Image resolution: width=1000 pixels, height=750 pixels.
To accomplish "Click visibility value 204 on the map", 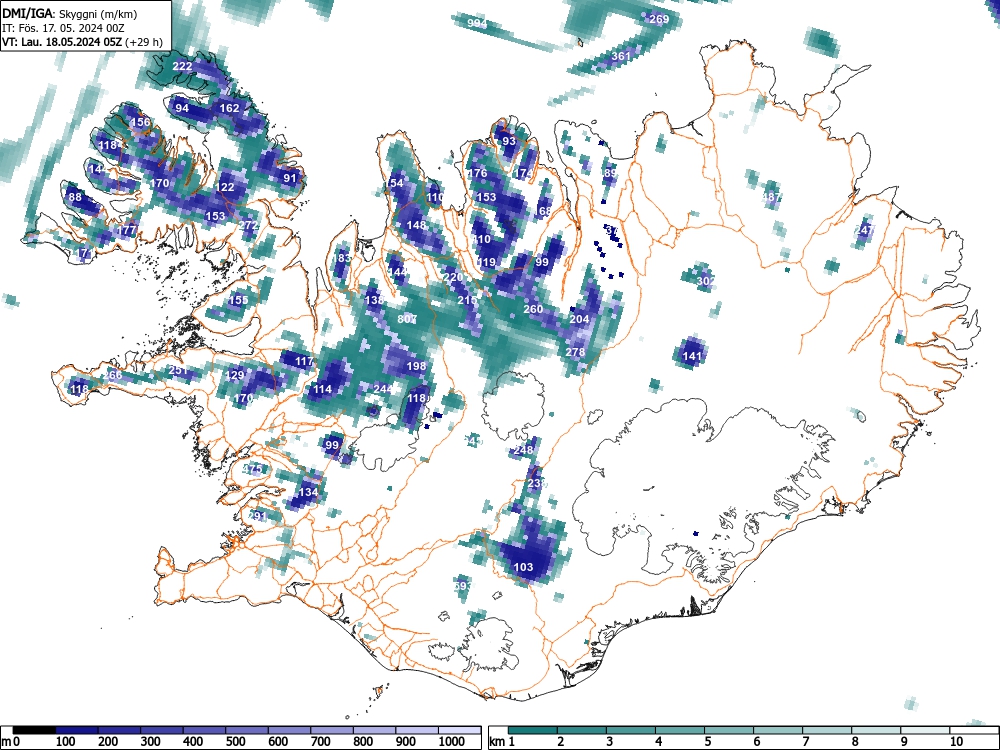I will coord(579,319).
